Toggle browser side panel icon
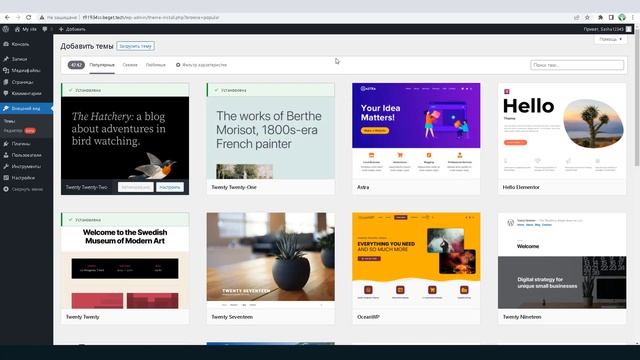This screenshot has width=640, height=360. coord(611,18)
